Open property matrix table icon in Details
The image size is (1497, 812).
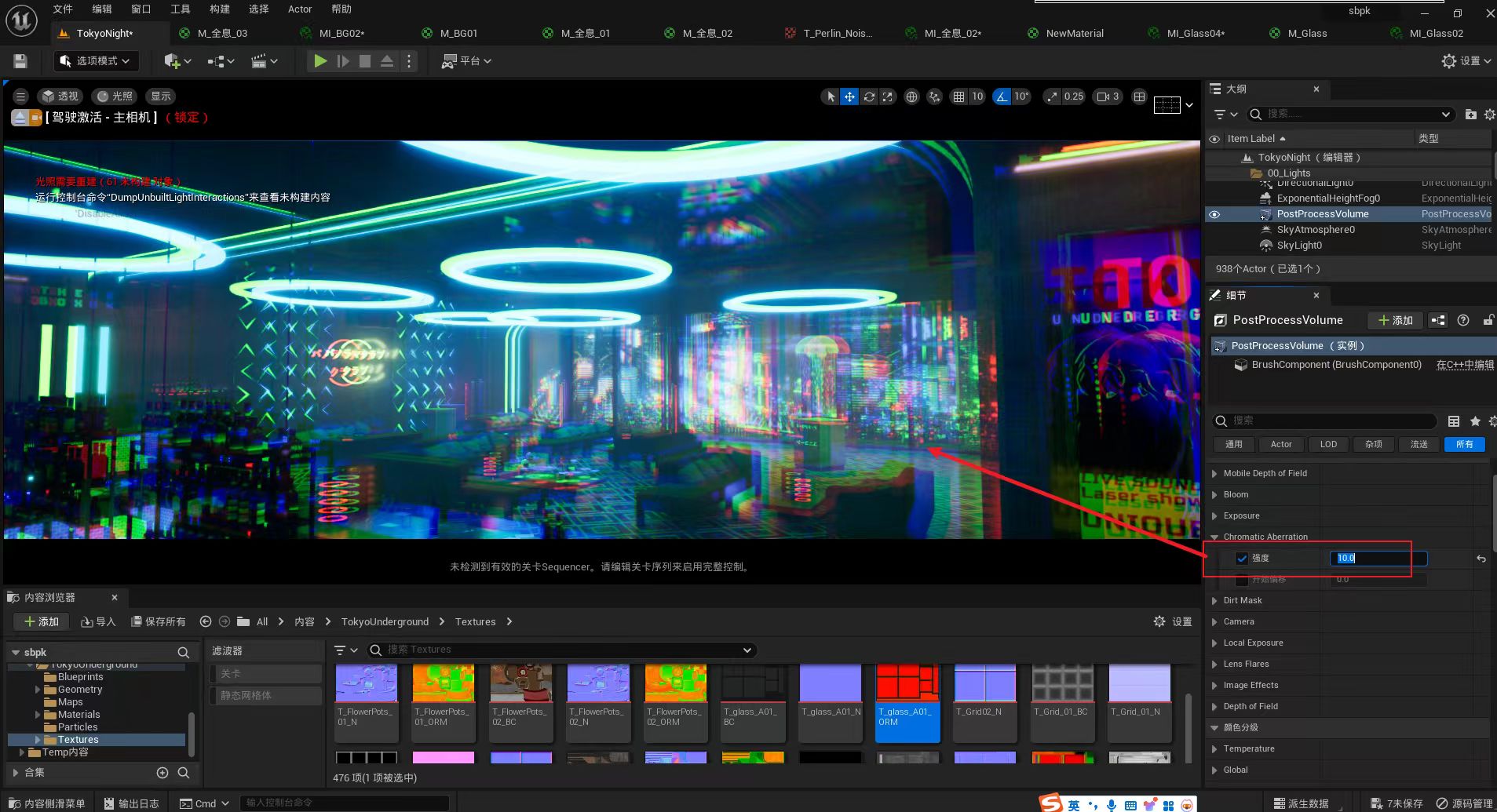pyautogui.click(x=1454, y=421)
